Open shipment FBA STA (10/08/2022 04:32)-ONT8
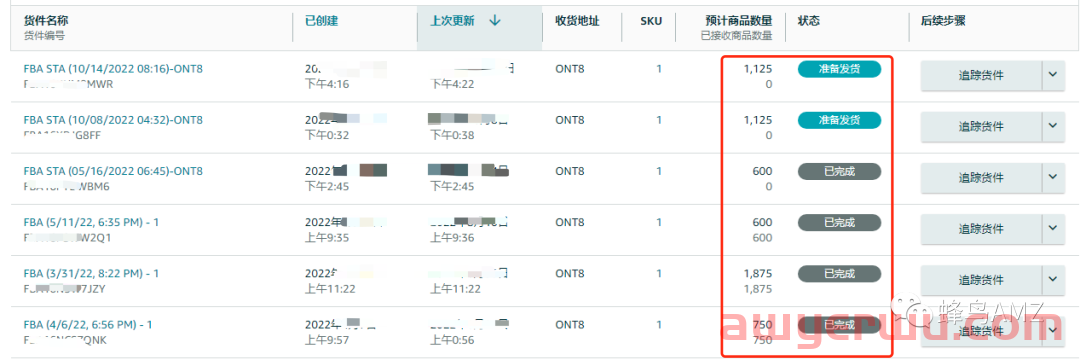This screenshot has width=1080, height=360. [113, 120]
